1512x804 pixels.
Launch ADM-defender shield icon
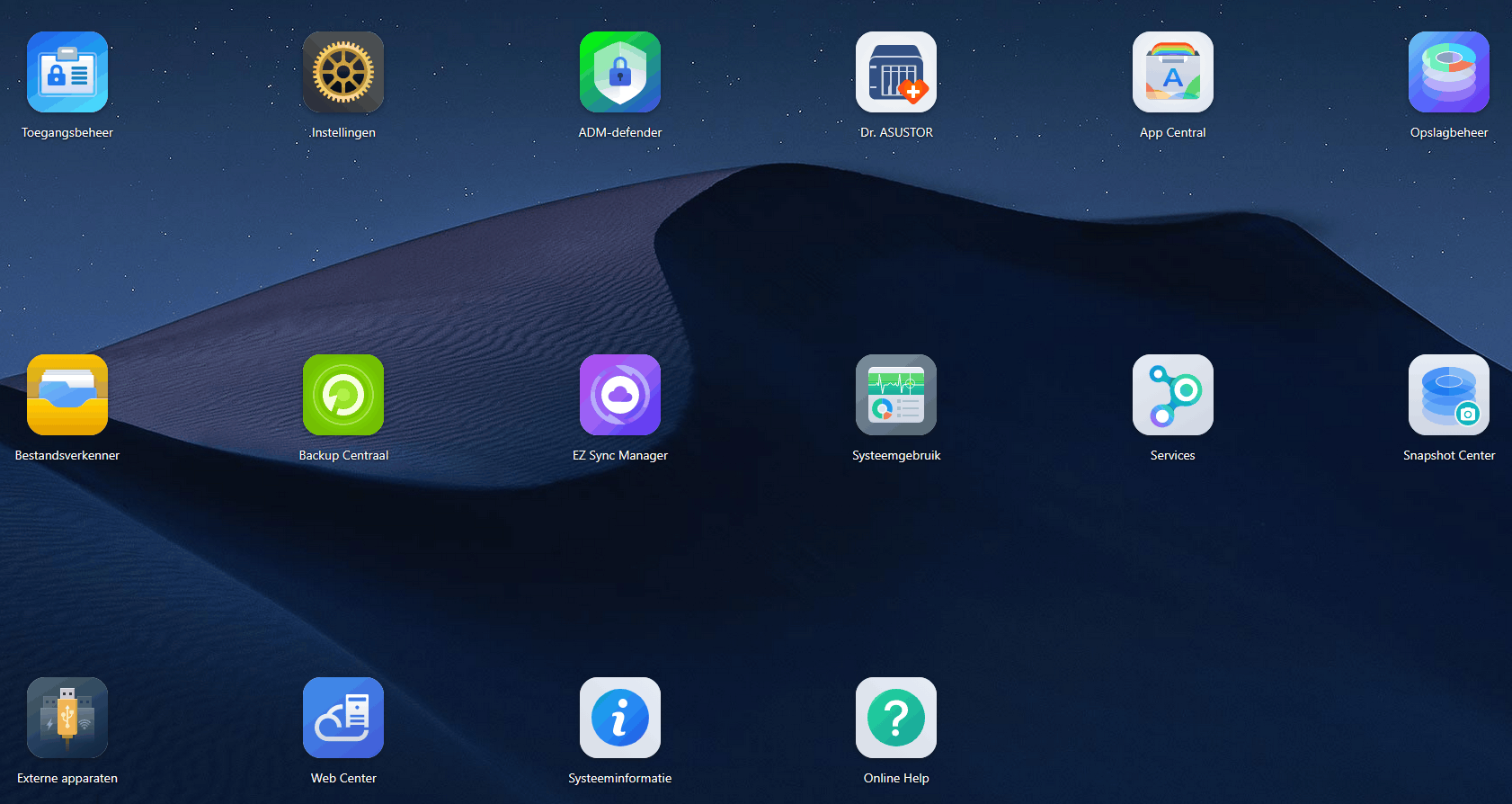tap(620, 72)
